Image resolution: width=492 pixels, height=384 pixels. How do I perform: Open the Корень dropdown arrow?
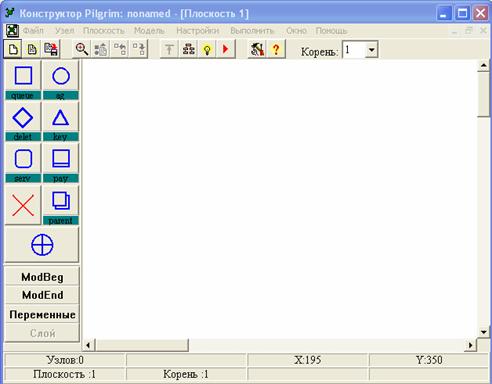[371, 50]
